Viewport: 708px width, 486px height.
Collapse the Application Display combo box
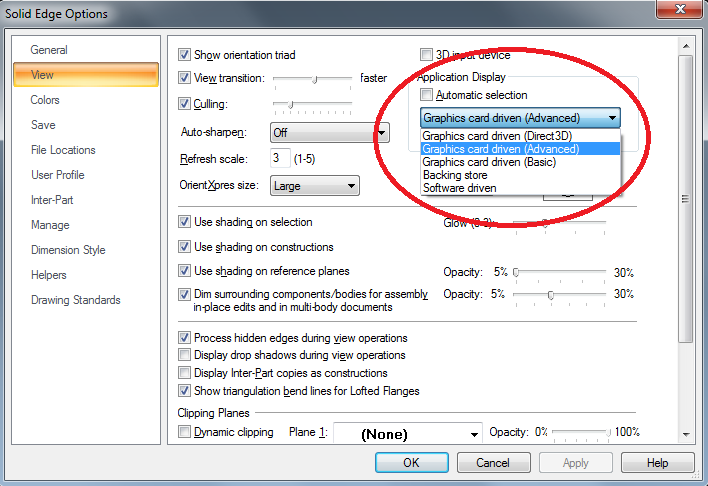click(520, 118)
